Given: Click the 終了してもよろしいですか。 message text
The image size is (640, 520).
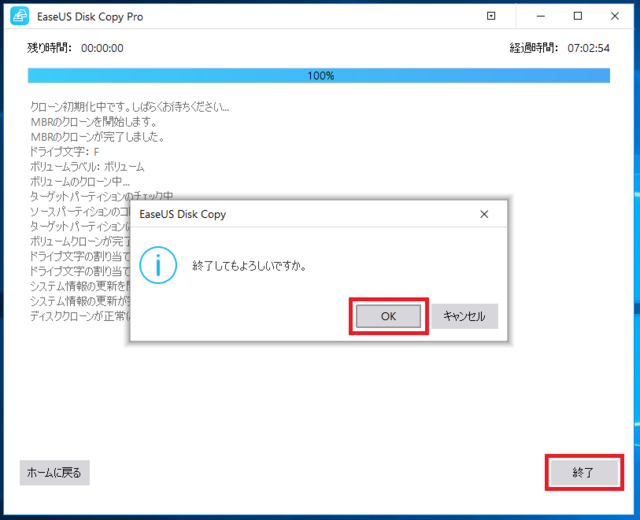Looking at the screenshot, I should [249, 266].
